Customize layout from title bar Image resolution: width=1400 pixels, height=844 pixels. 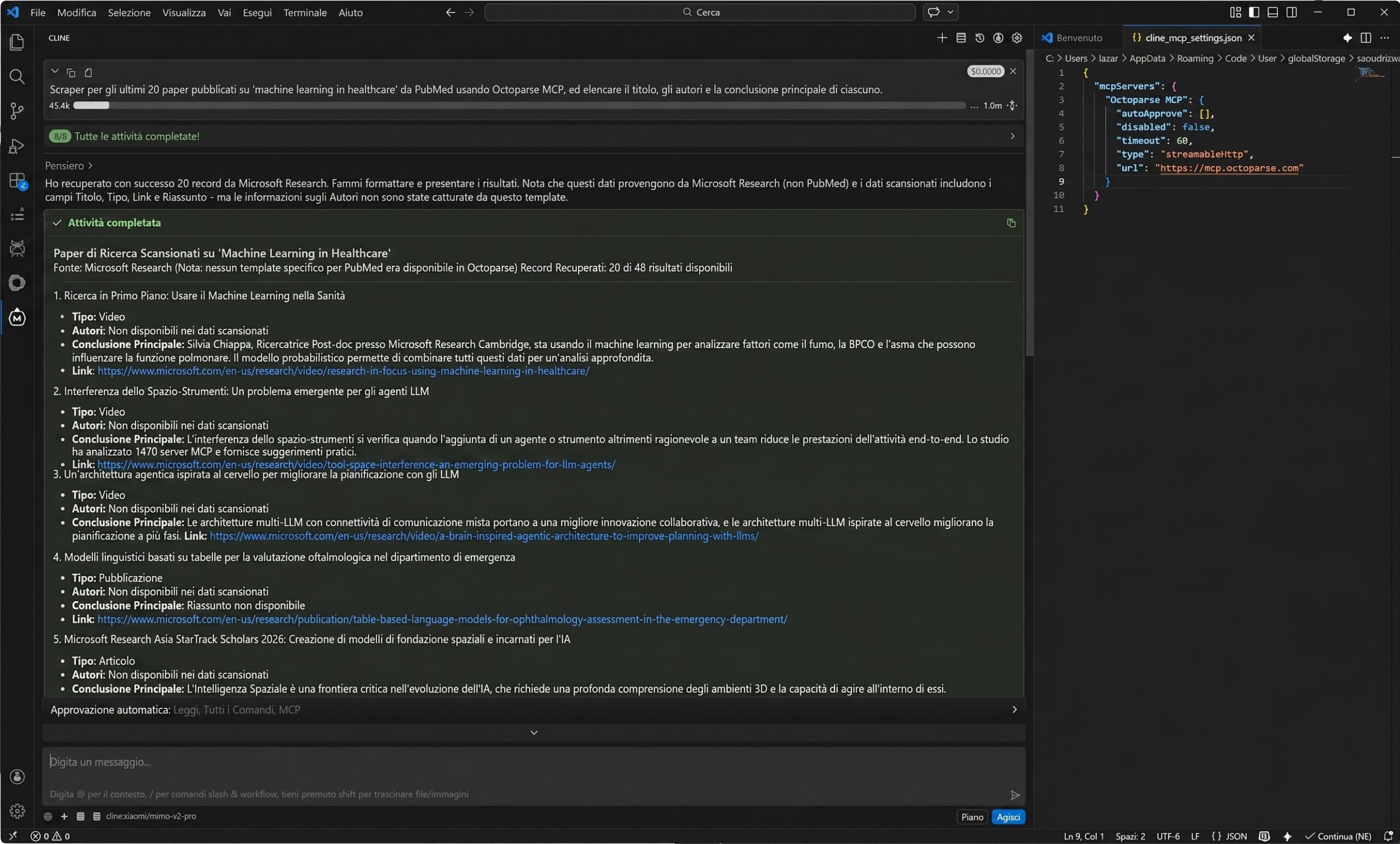click(1235, 13)
